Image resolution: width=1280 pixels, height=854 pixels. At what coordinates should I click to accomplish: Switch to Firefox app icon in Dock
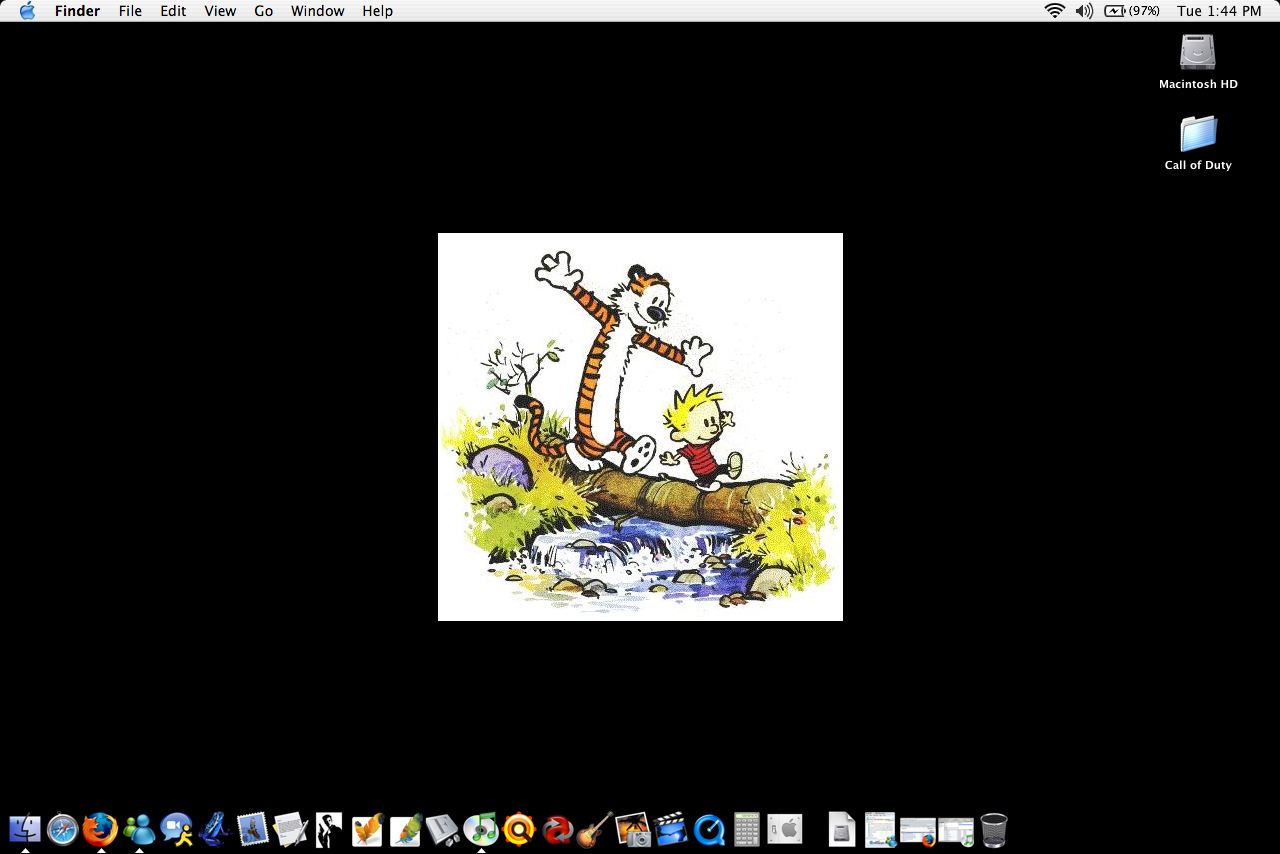coord(100,829)
